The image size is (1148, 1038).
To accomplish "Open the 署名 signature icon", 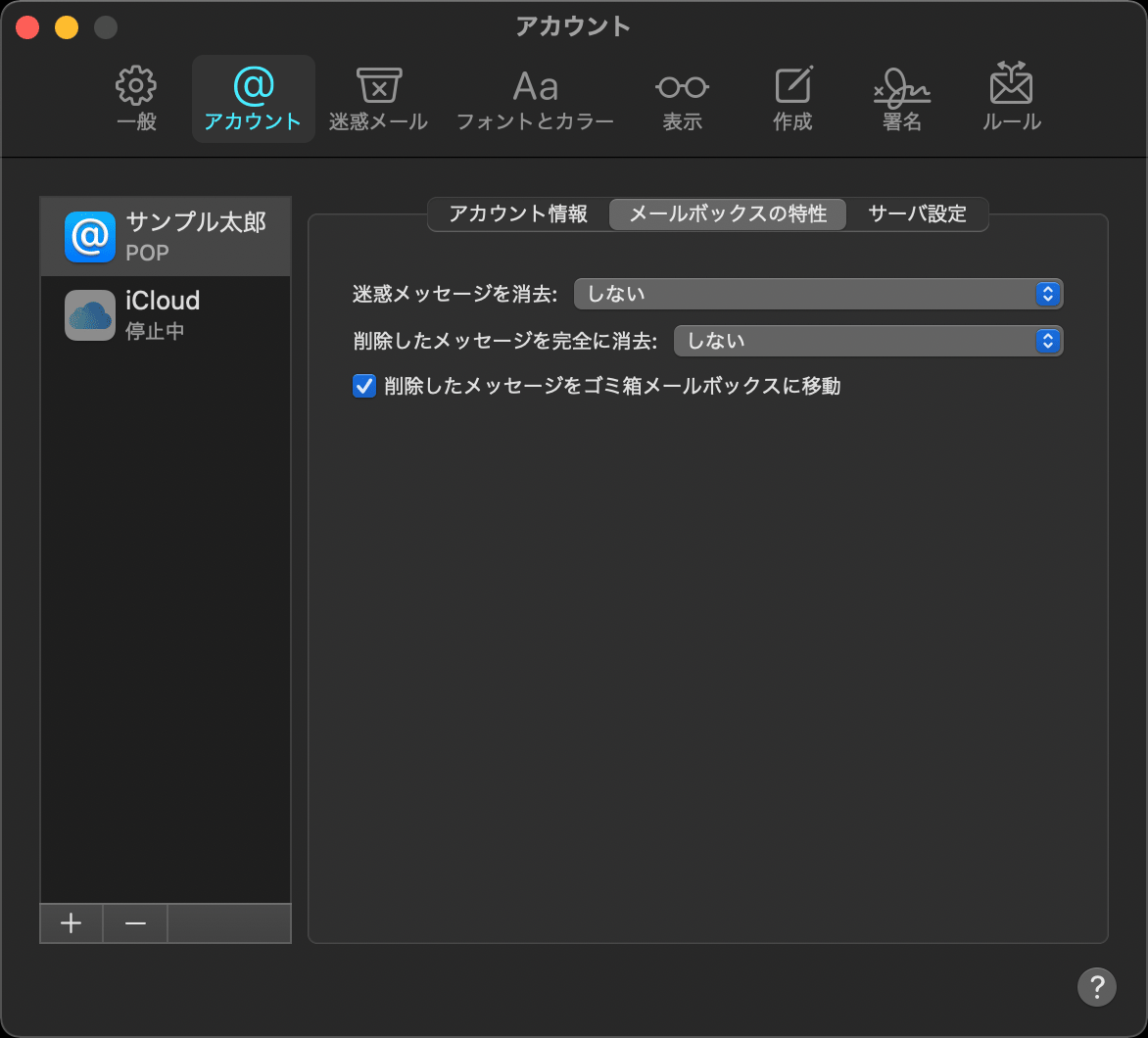I will pyautogui.click(x=901, y=88).
